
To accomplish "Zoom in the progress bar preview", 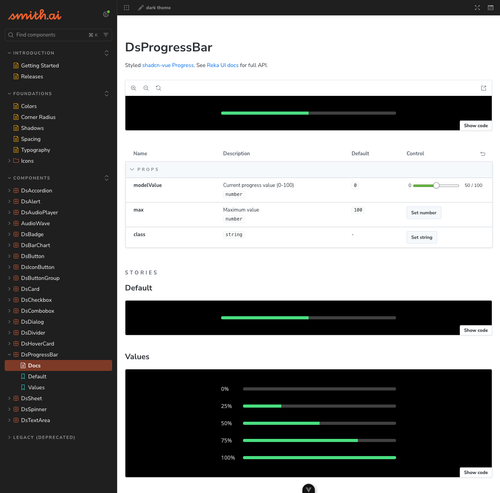I will [x=133, y=88].
